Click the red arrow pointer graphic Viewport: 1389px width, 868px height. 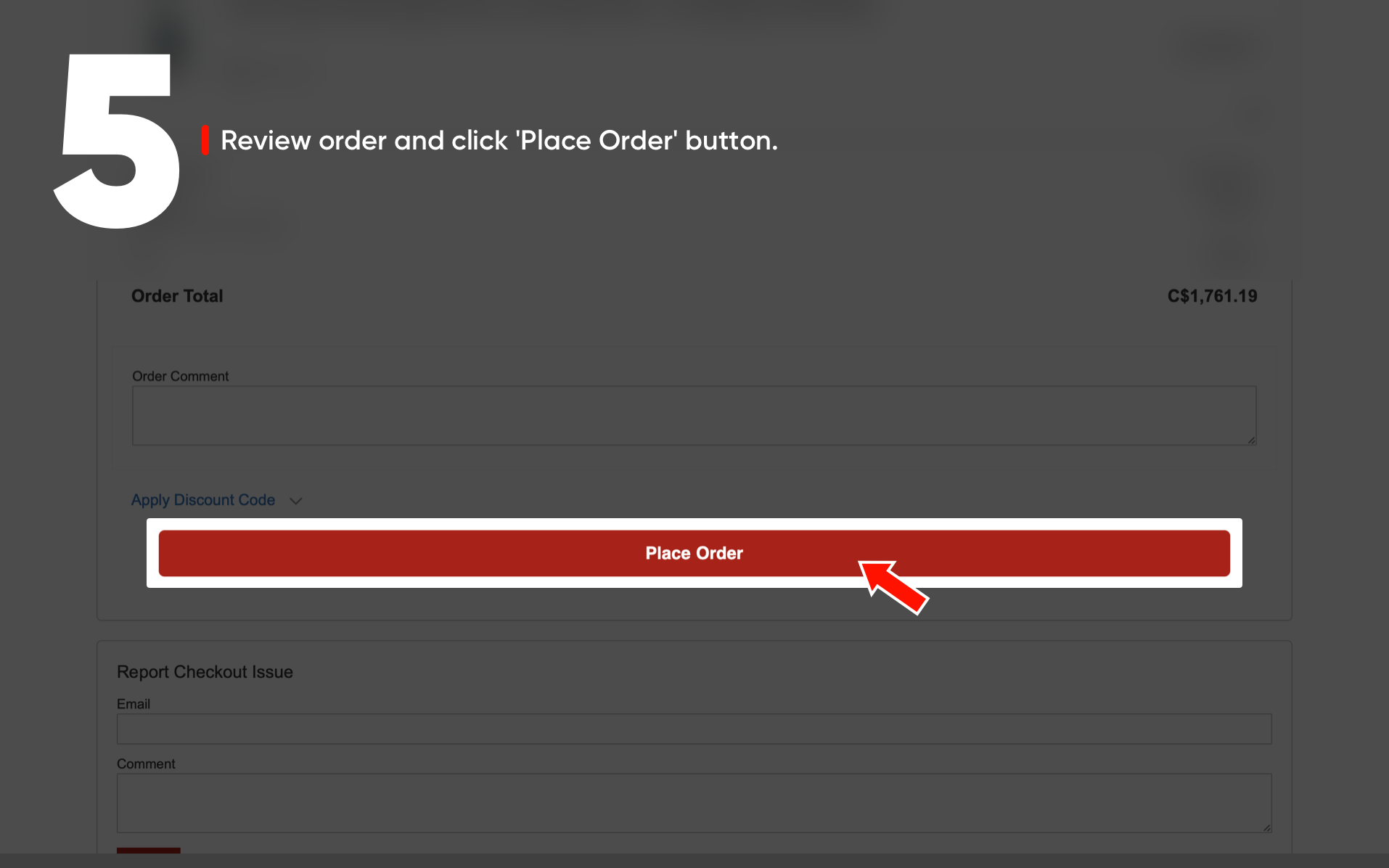(x=894, y=587)
